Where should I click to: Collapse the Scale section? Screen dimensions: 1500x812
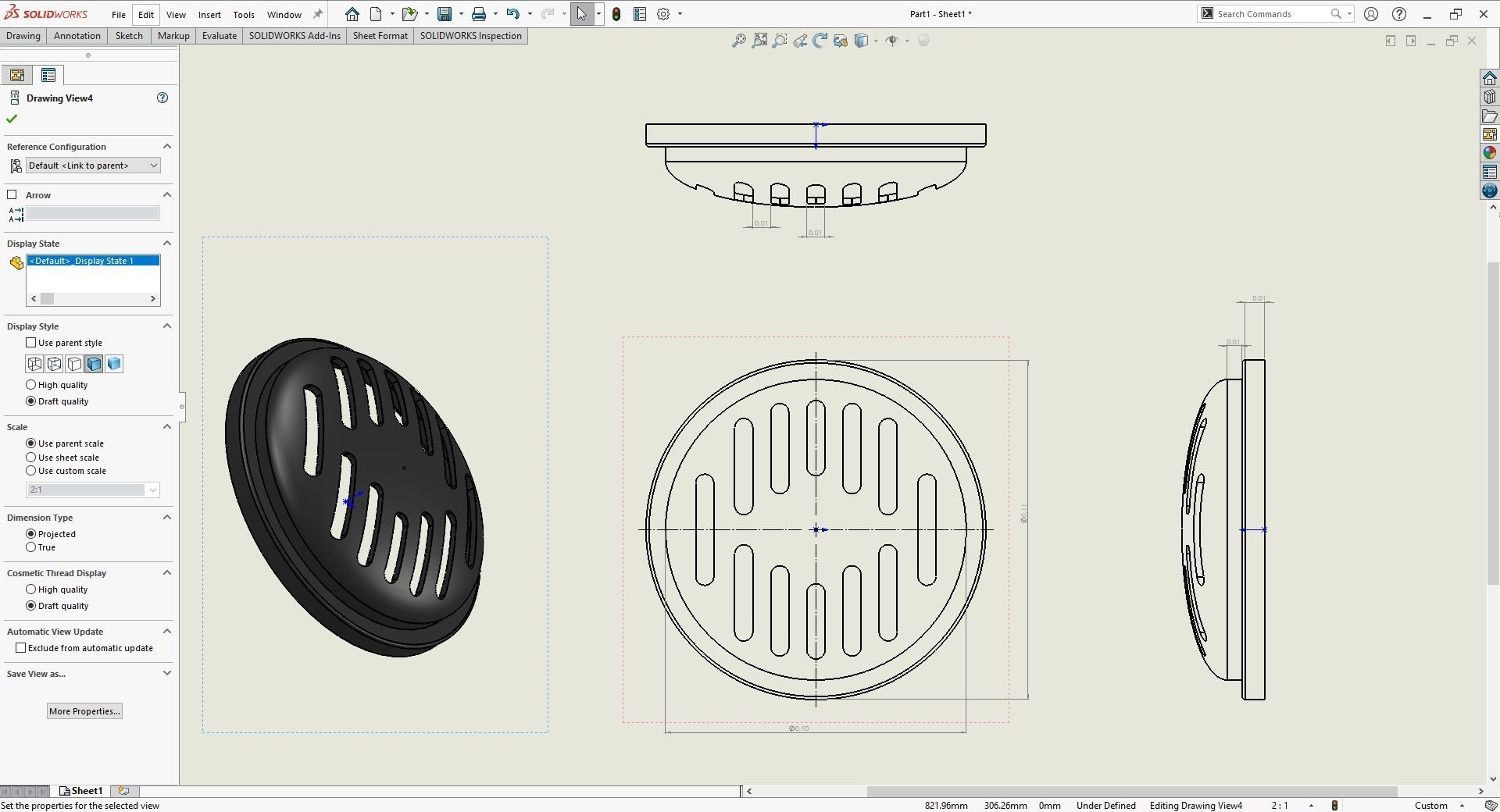[166, 427]
